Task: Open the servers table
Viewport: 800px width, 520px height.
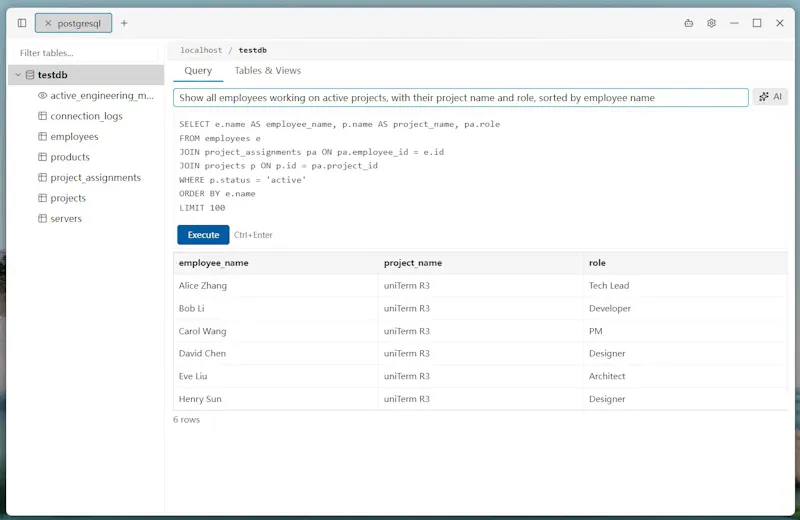Action: coord(66,218)
